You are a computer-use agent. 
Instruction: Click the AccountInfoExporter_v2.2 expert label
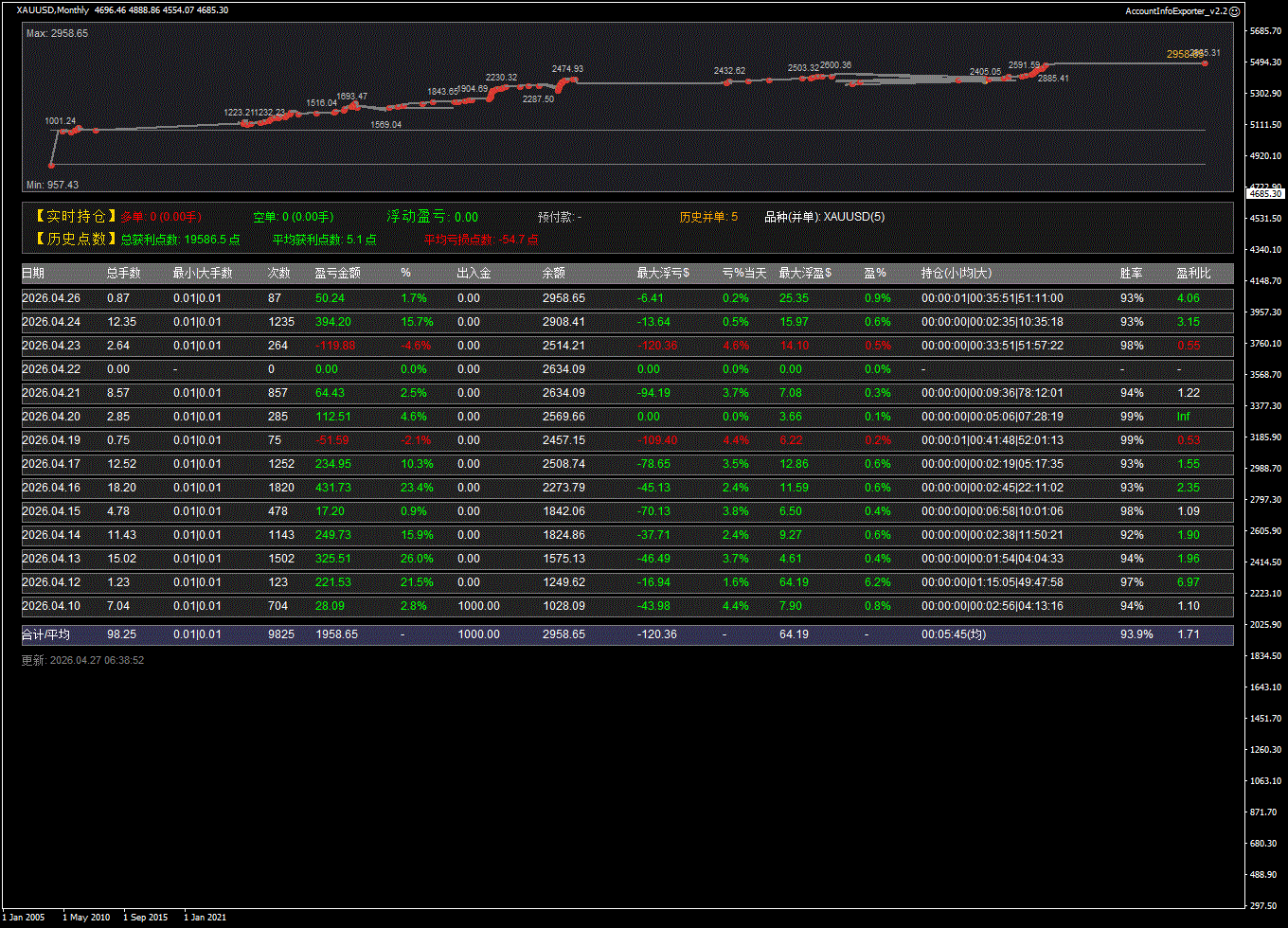point(1175,10)
